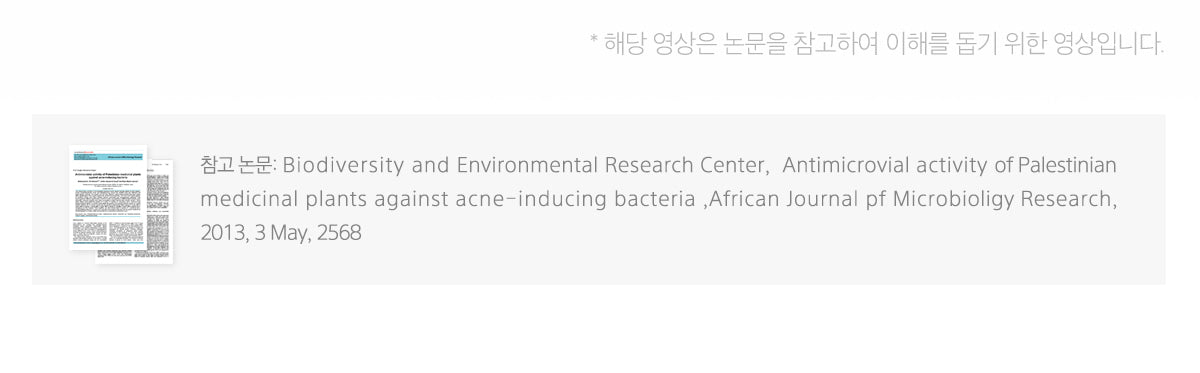This screenshot has height=373, width=1200.
Task: Click the asterisk before the notice text
Action: (x=593, y=41)
